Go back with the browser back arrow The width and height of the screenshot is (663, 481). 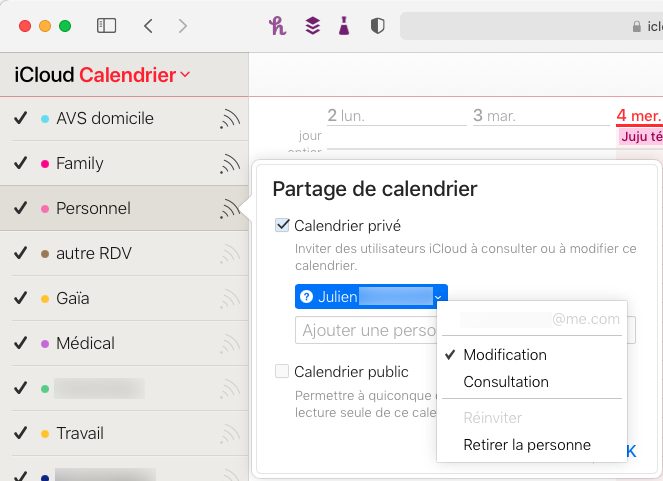pyautogui.click(x=148, y=26)
